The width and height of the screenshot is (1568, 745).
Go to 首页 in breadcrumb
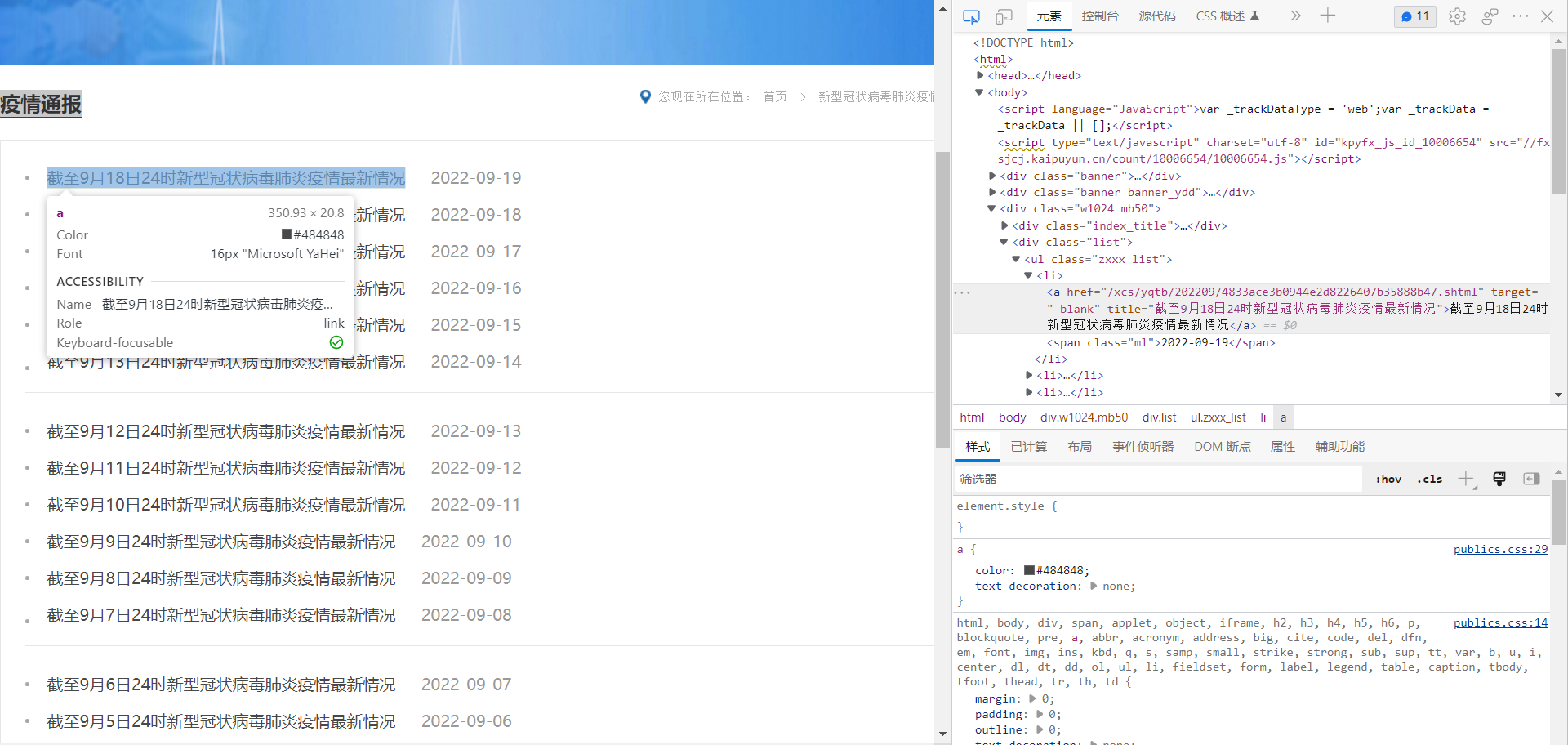coord(775,96)
